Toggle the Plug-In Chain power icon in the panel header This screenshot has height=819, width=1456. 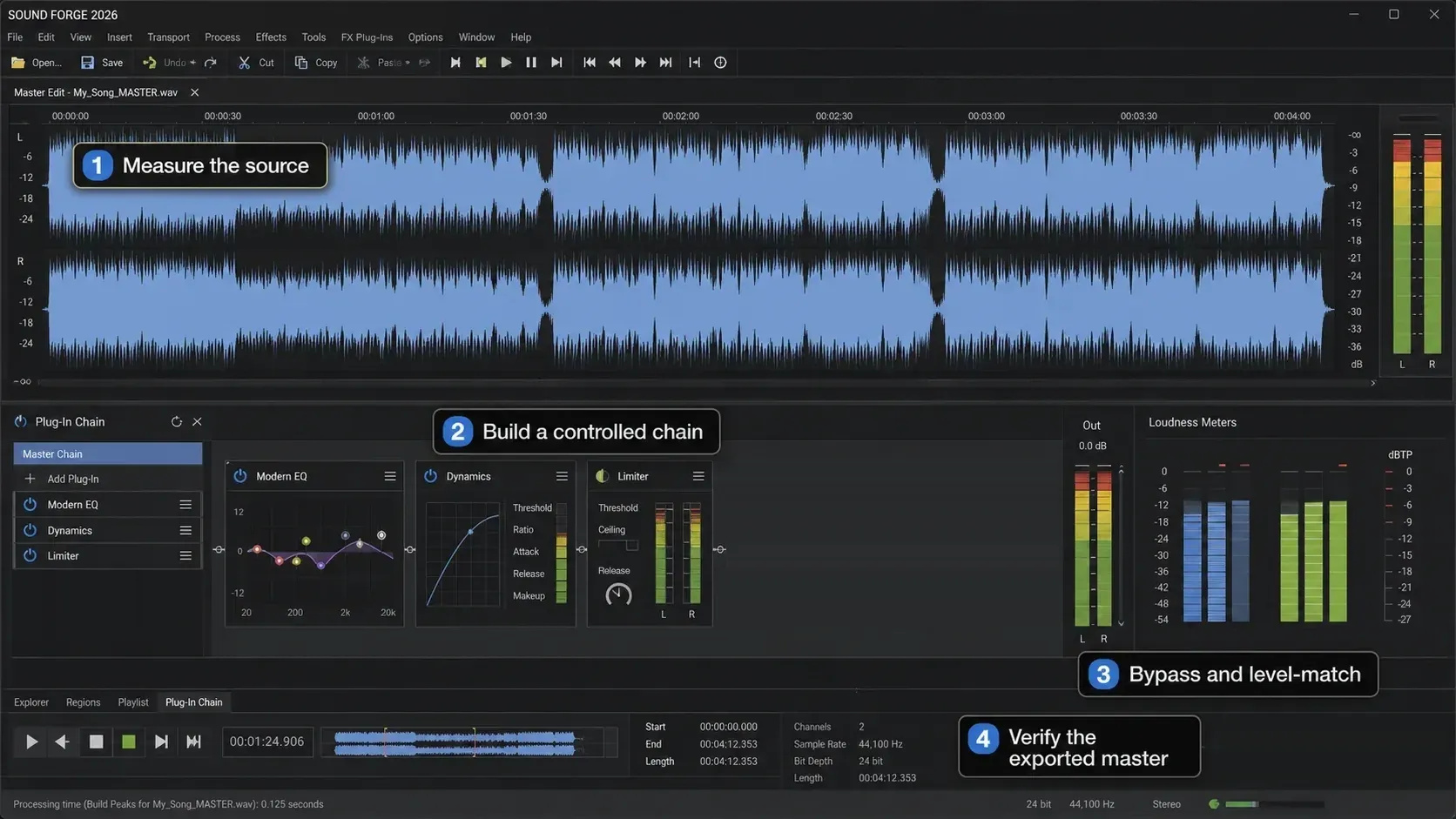[21, 421]
